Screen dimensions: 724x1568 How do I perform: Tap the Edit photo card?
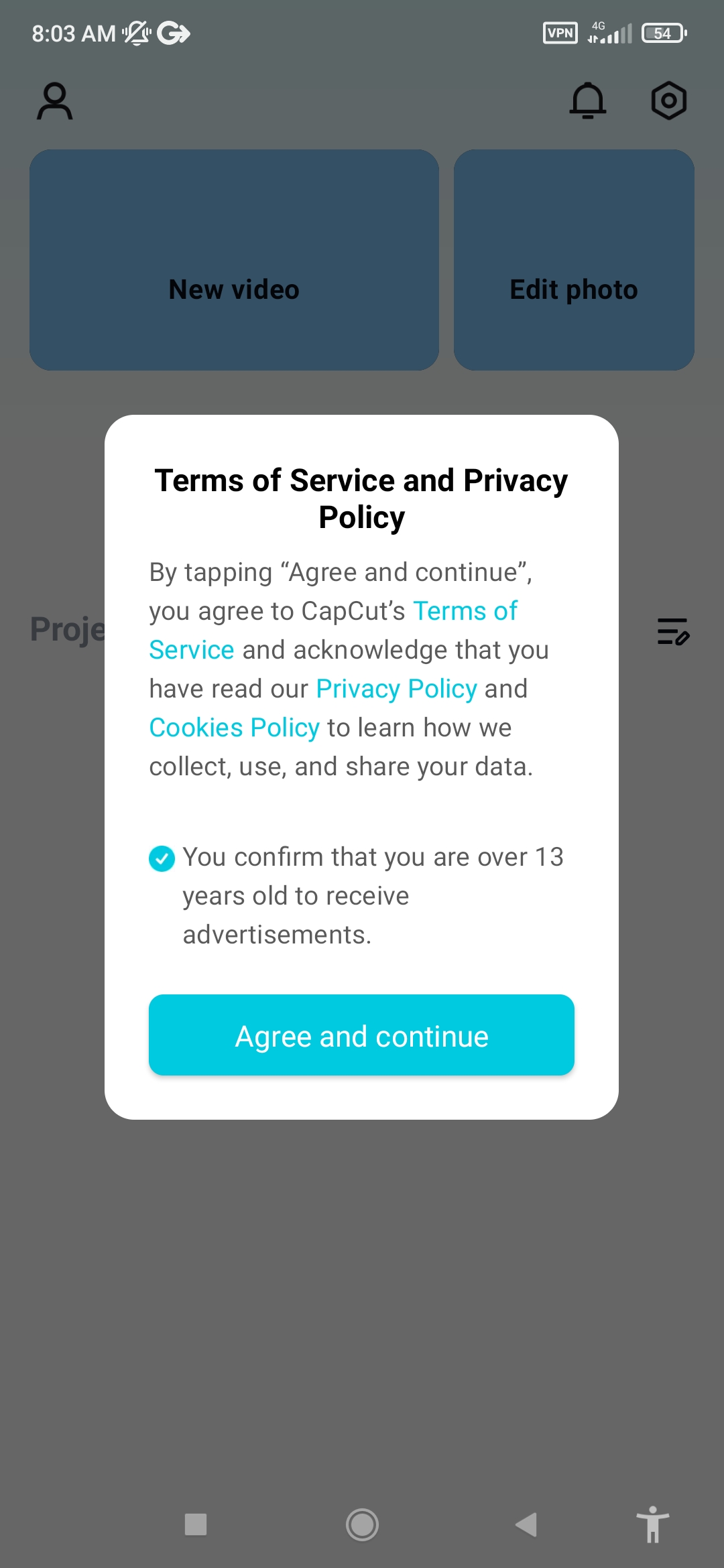click(x=574, y=260)
